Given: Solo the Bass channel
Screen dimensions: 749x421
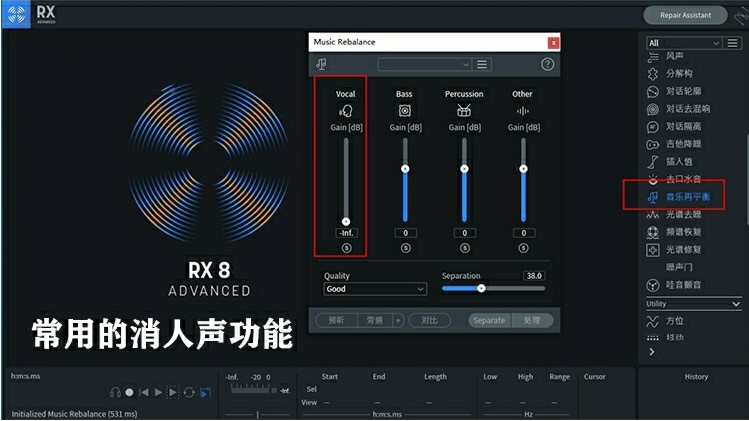Looking at the screenshot, I should click(406, 248).
